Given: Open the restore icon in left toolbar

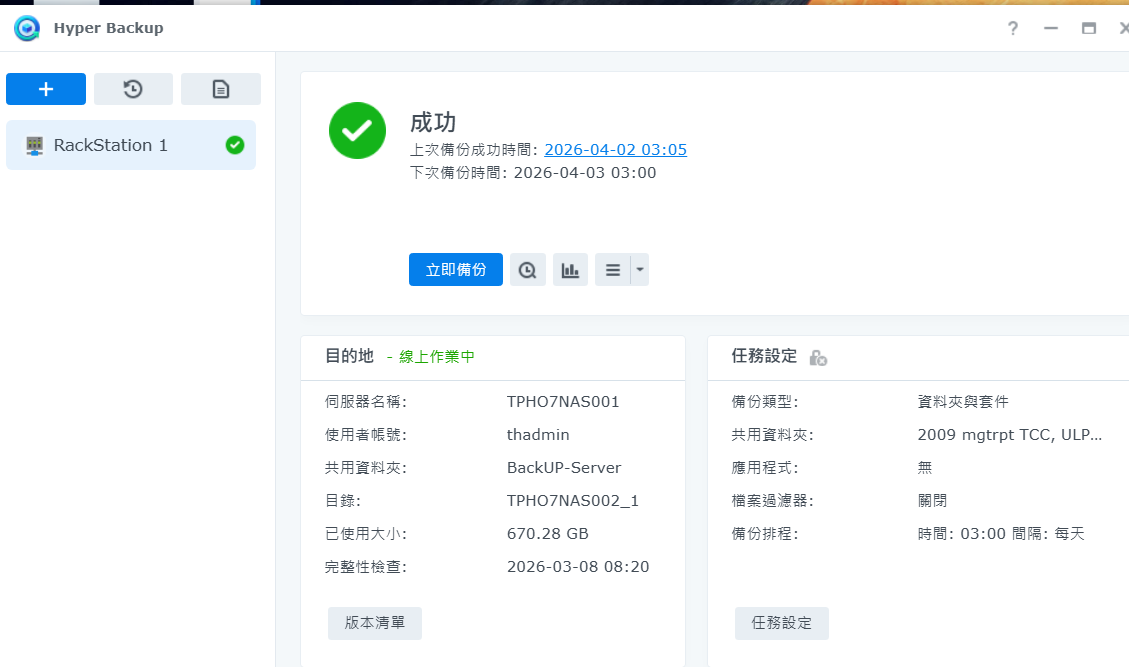Looking at the screenshot, I should pos(133,89).
